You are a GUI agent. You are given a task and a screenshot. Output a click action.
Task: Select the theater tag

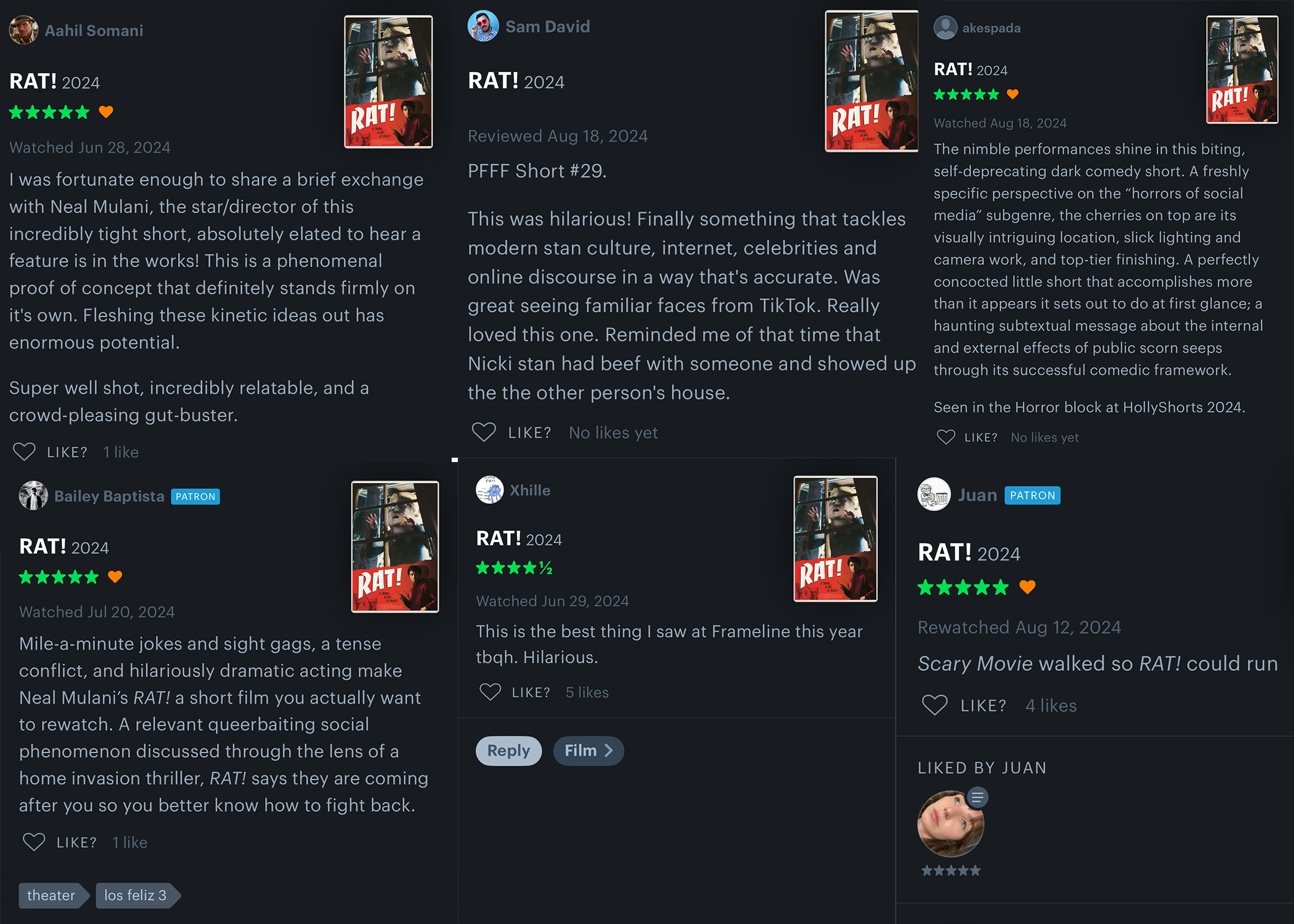[x=53, y=896]
